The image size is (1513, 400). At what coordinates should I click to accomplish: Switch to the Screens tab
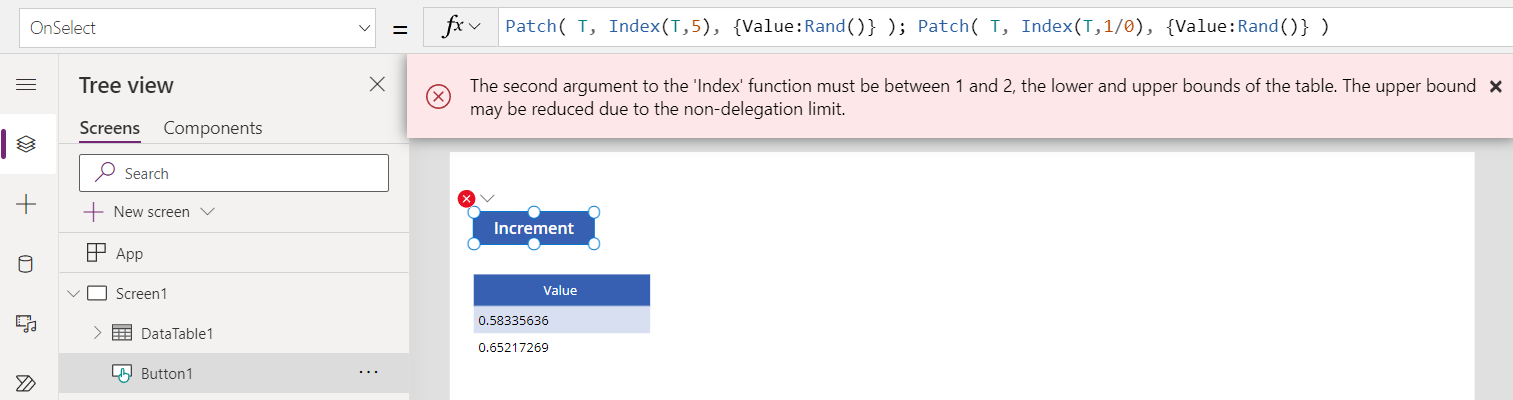(110, 128)
